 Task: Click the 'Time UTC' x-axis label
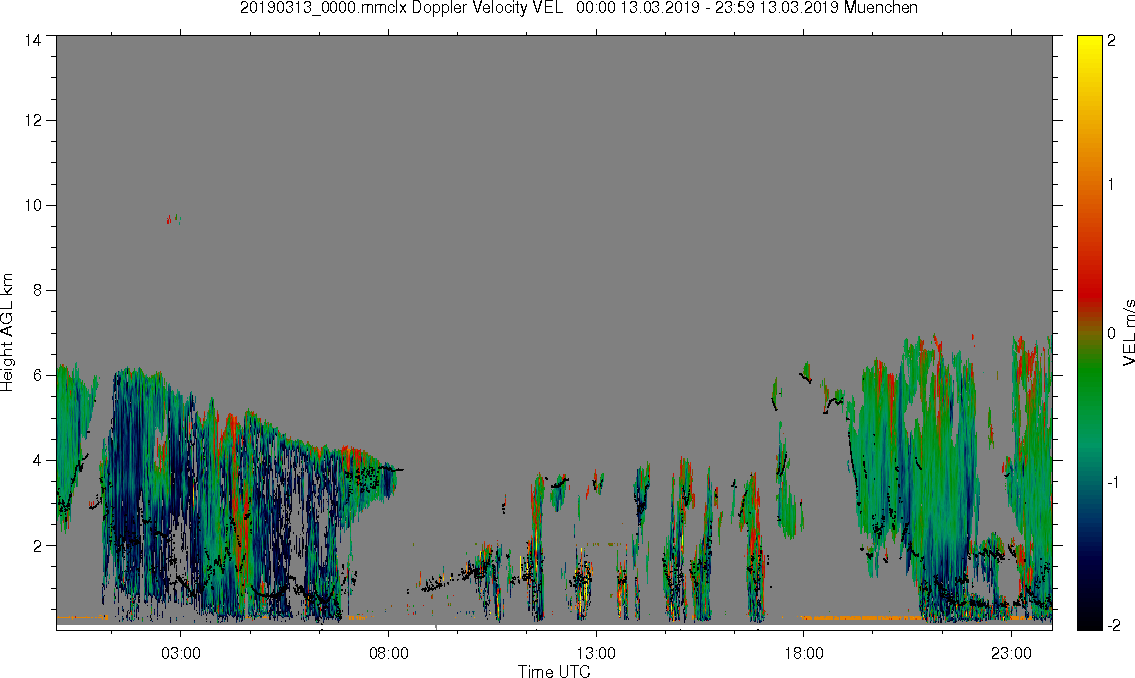(554, 671)
